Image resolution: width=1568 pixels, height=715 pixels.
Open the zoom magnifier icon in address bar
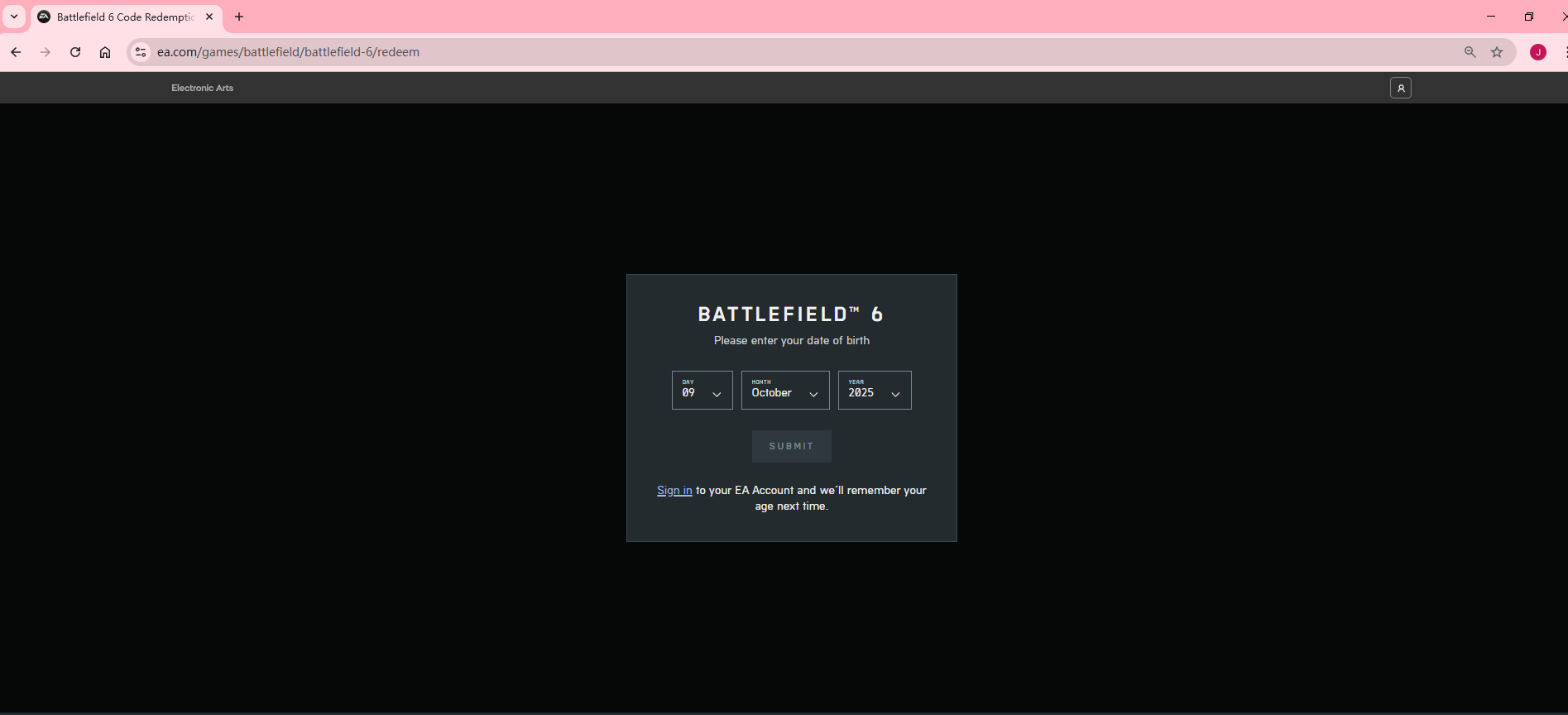point(1470,52)
